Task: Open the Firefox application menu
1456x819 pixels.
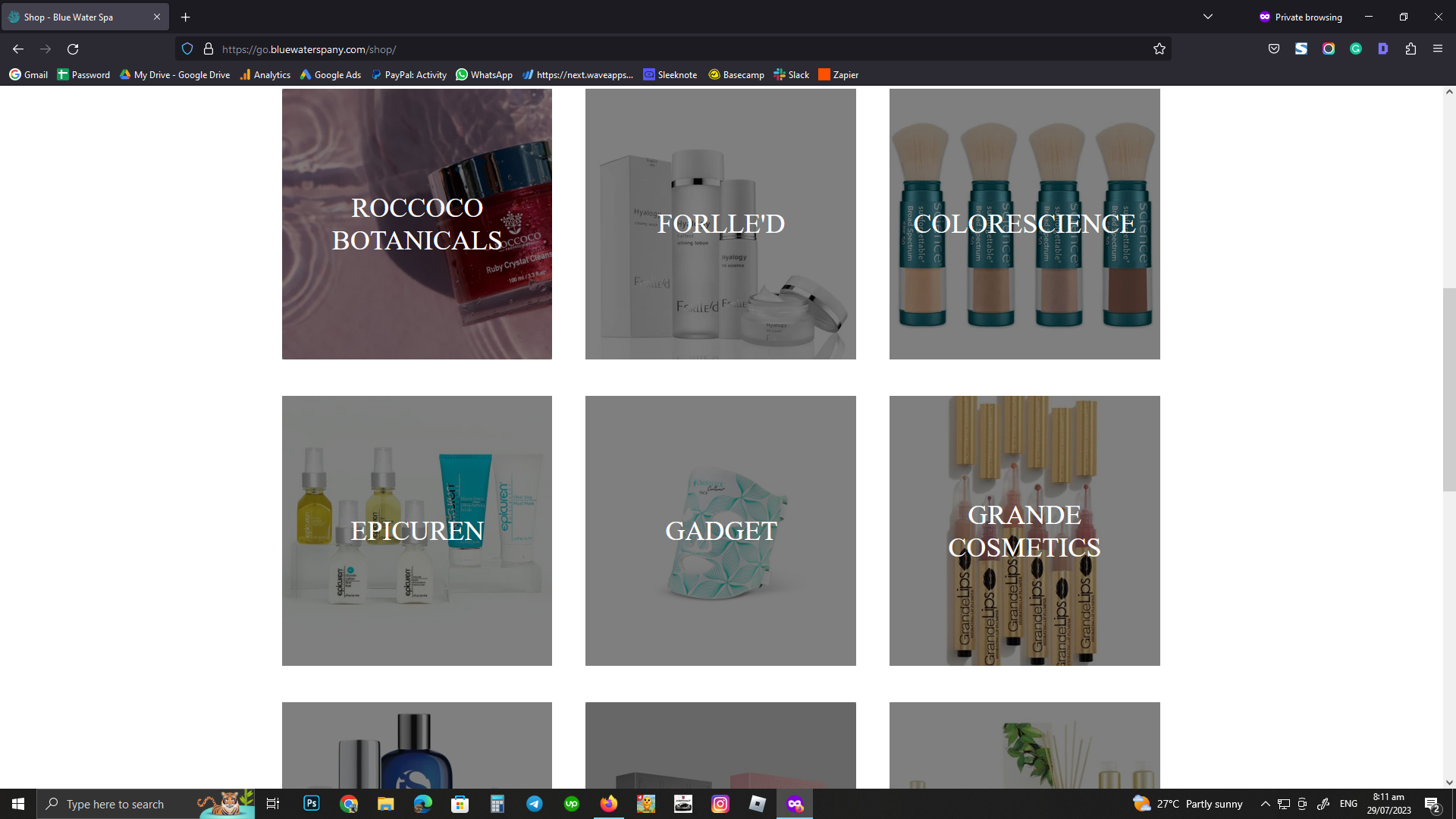Action: [x=1437, y=49]
